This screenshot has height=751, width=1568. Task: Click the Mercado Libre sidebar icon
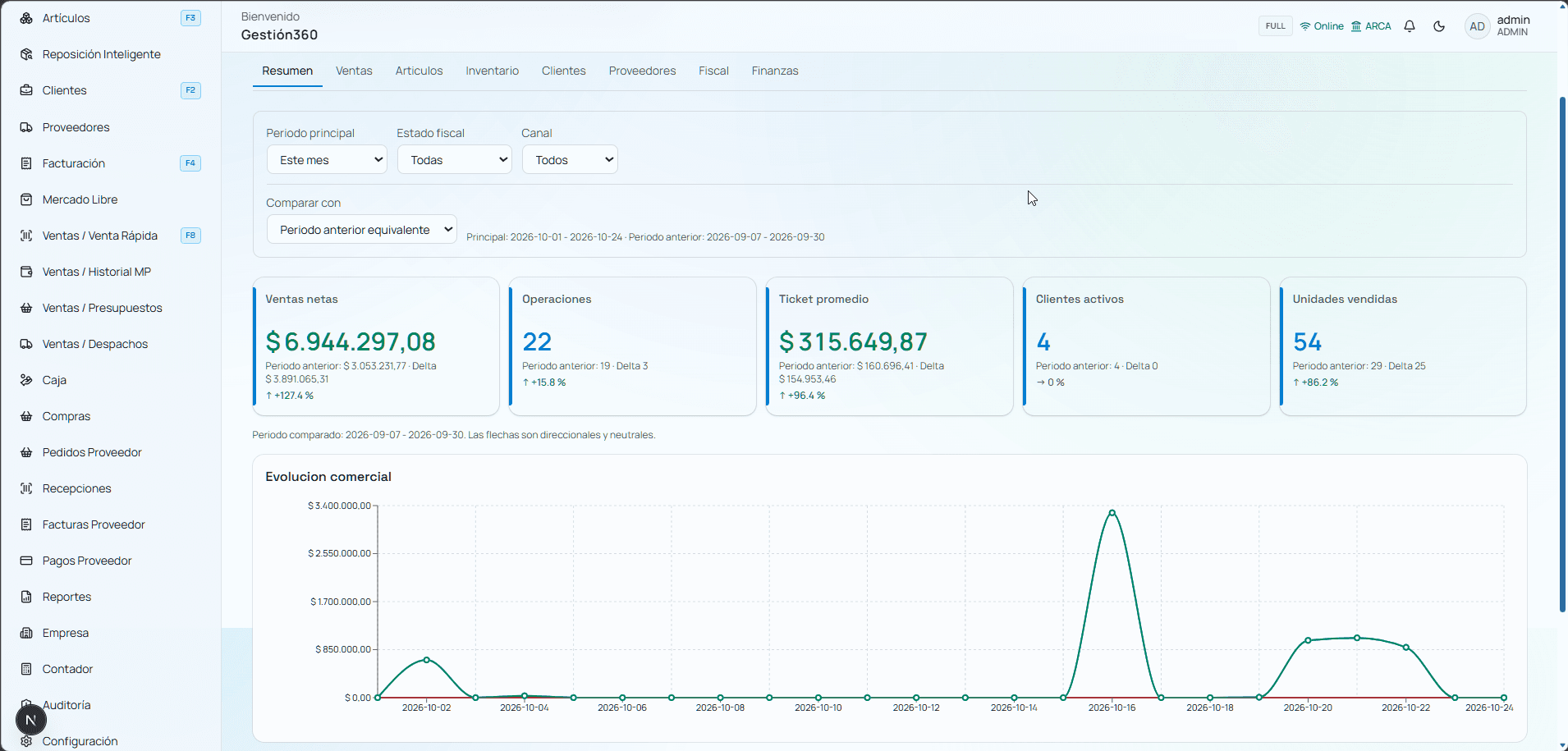[x=26, y=199]
